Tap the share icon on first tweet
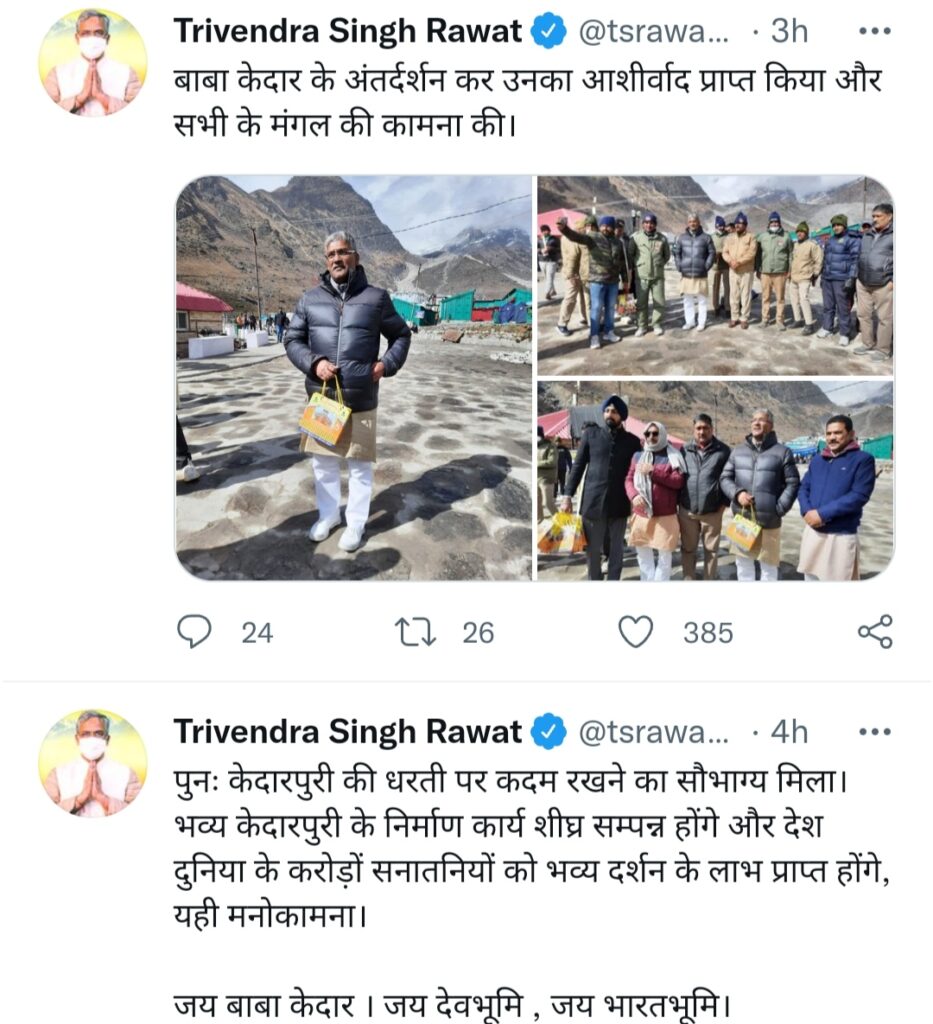The image size is (933, 1024). (875, 632)
